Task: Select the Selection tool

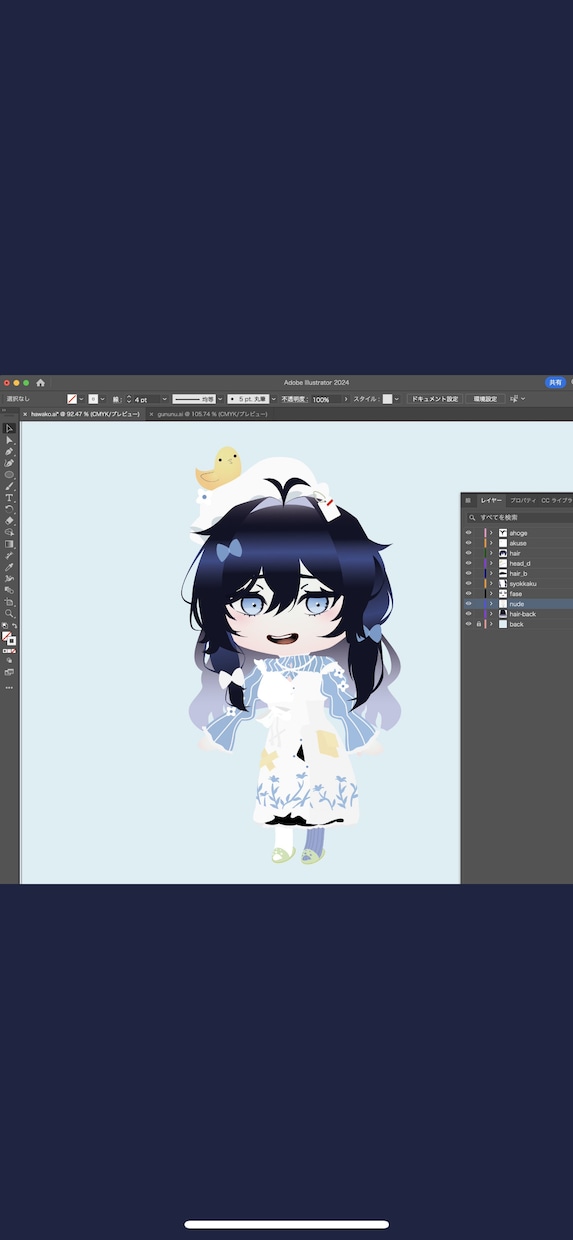Action: [x=9, y=428]
